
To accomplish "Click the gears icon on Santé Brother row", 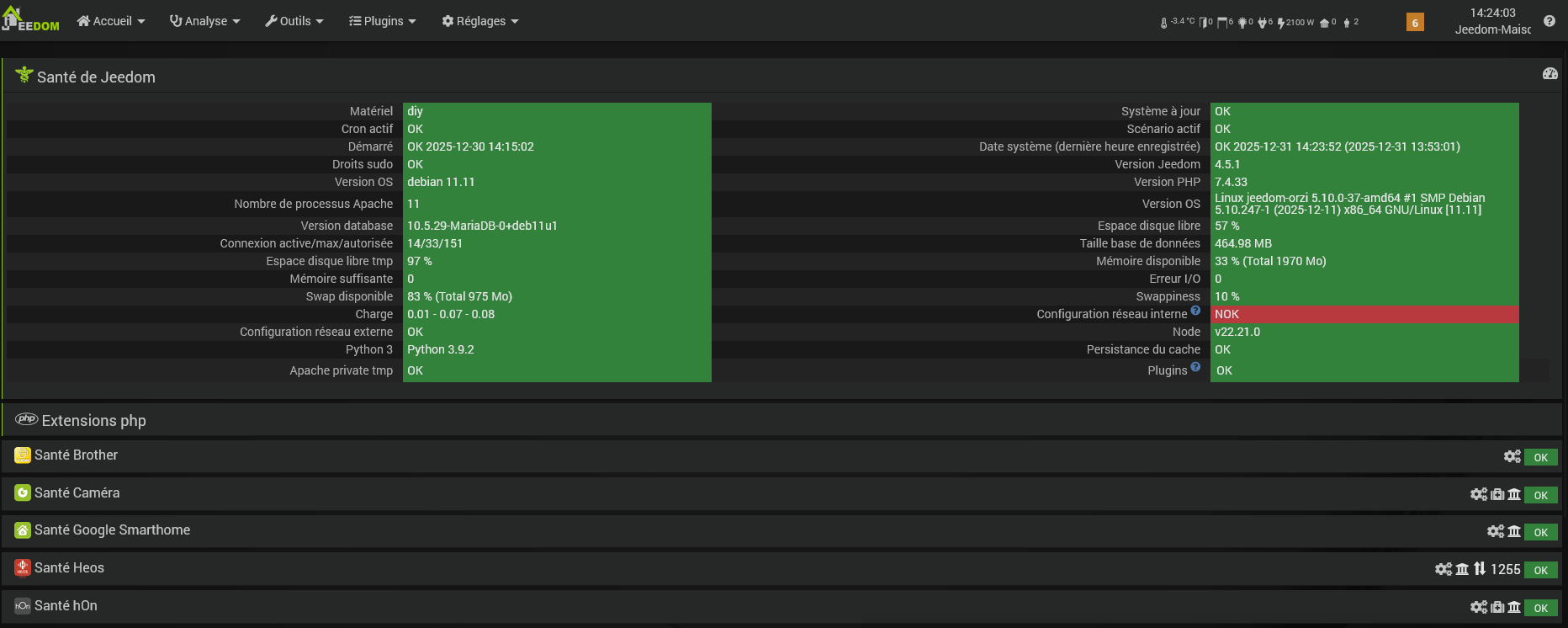I will tap(1512, 456).
